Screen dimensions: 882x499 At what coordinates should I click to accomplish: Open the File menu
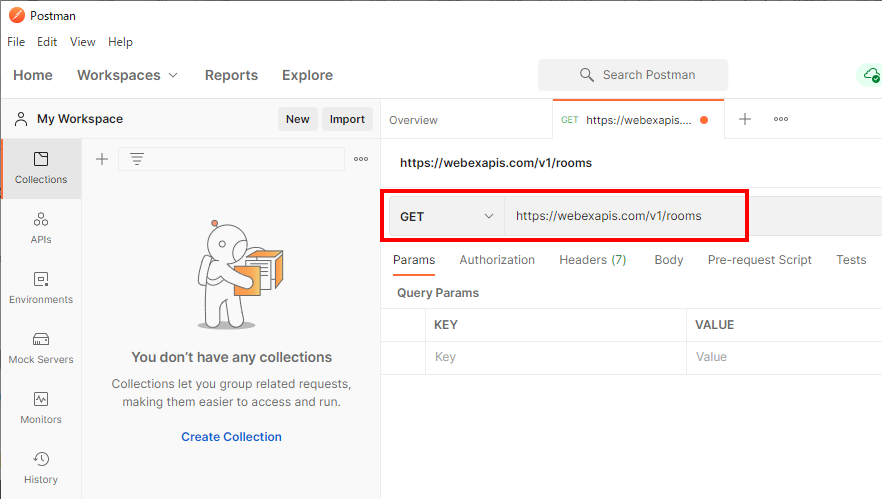pos(16,42)
